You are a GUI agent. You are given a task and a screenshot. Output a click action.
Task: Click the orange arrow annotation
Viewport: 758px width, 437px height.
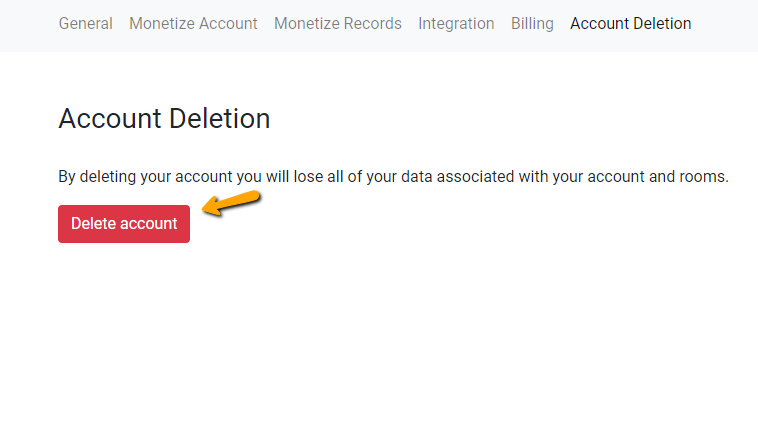[232, 203]
